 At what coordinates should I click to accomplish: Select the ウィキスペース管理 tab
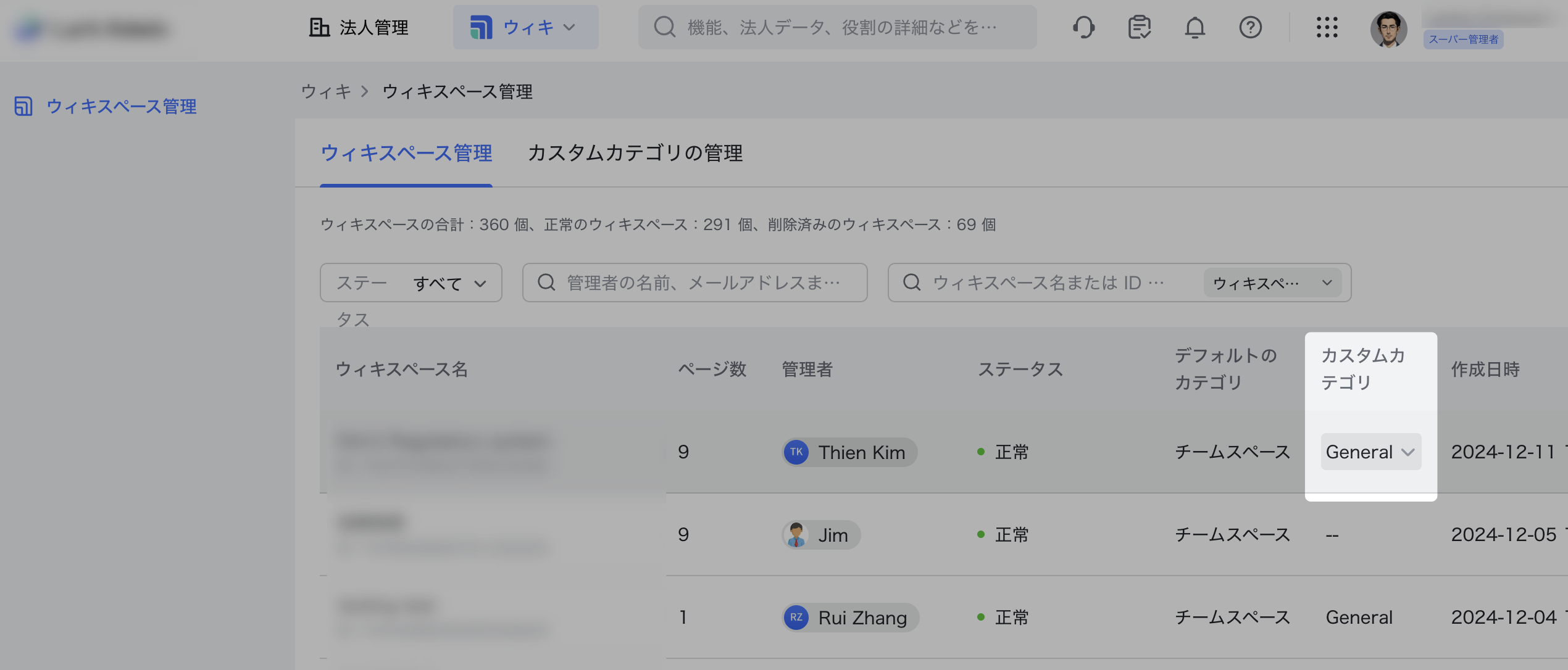coord(406,153)
